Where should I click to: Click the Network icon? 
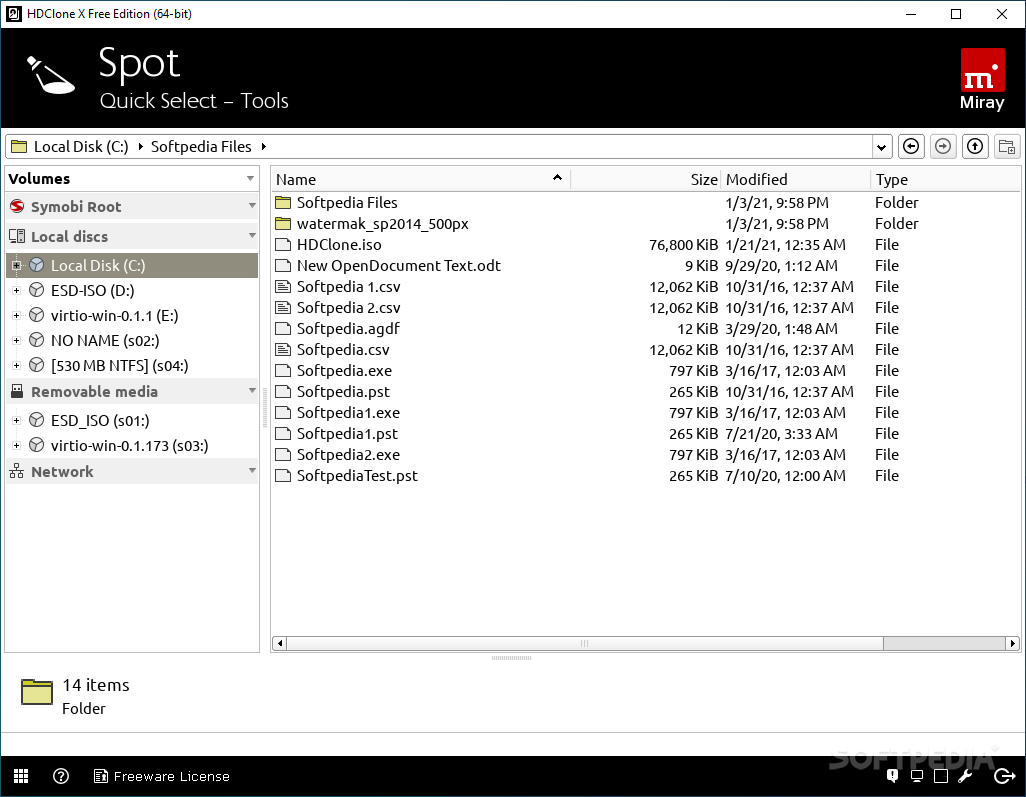17,471
